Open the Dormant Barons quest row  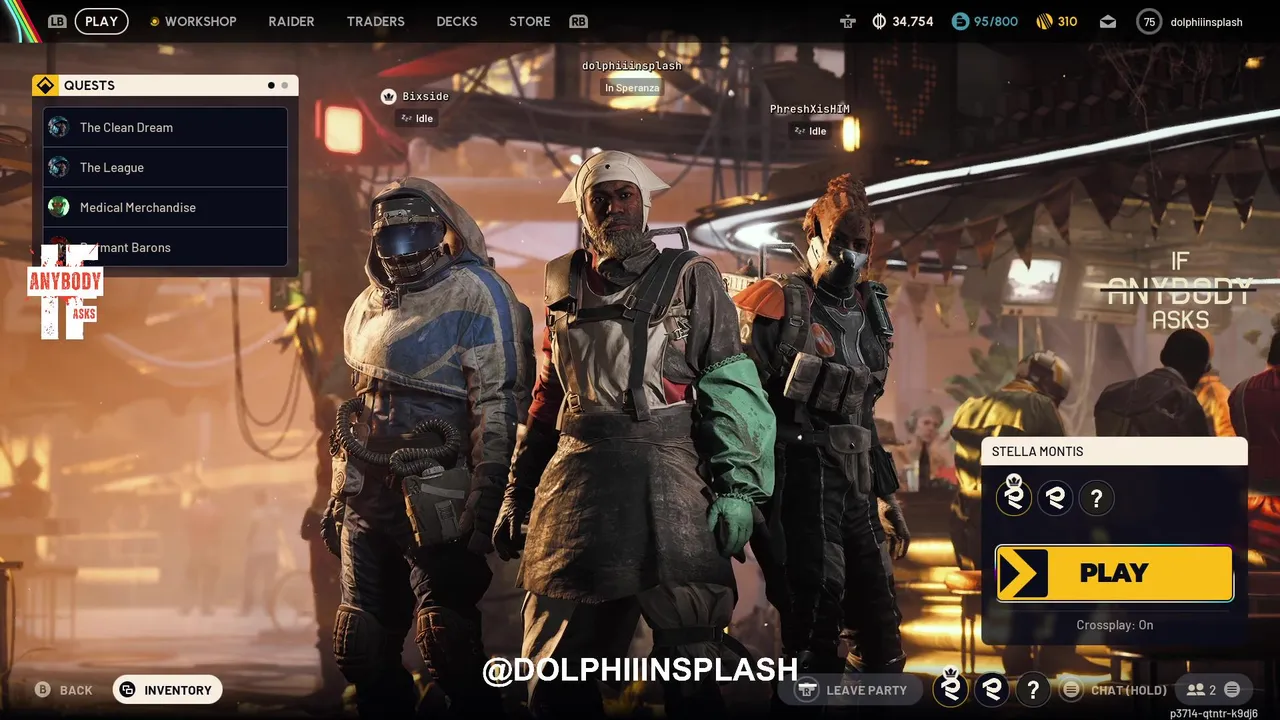(x=165, y=247)
